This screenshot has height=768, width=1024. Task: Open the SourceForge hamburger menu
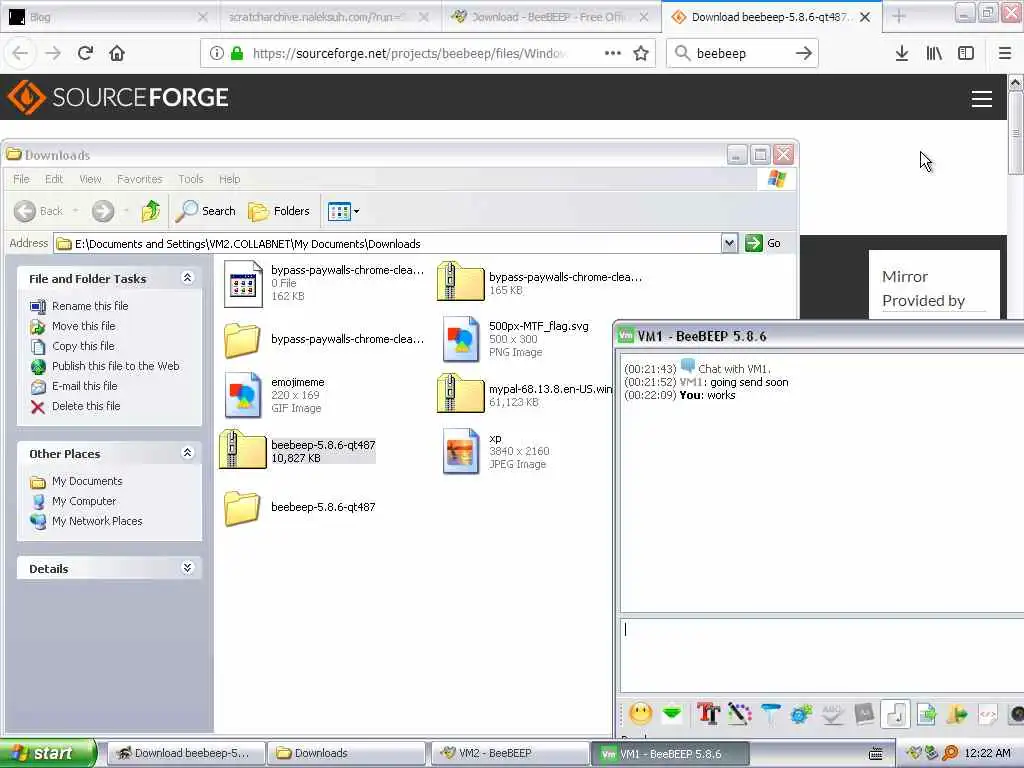pos(982,99)
